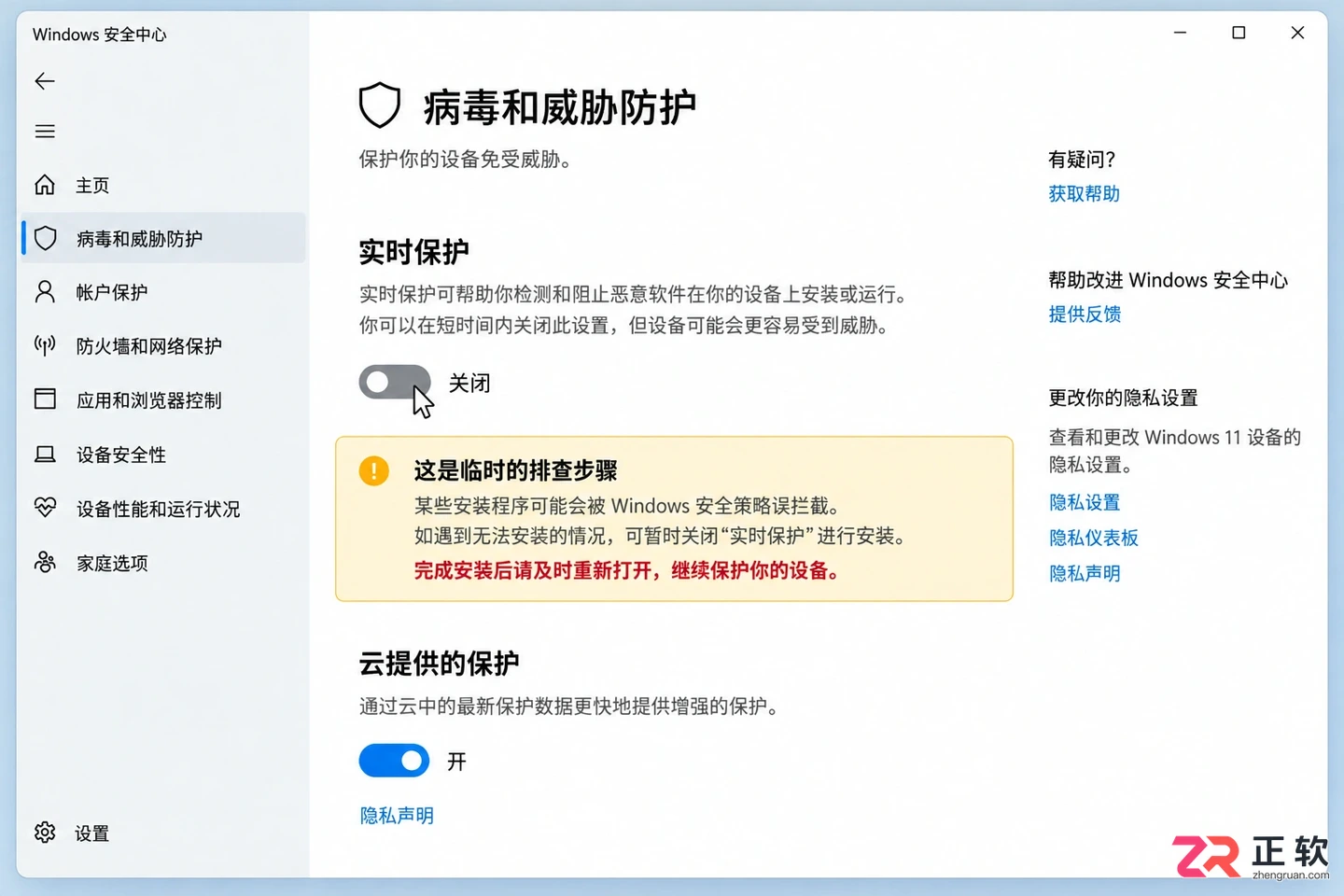
Task: Open the hamburger navigation menu
Action: pos(45,132)
